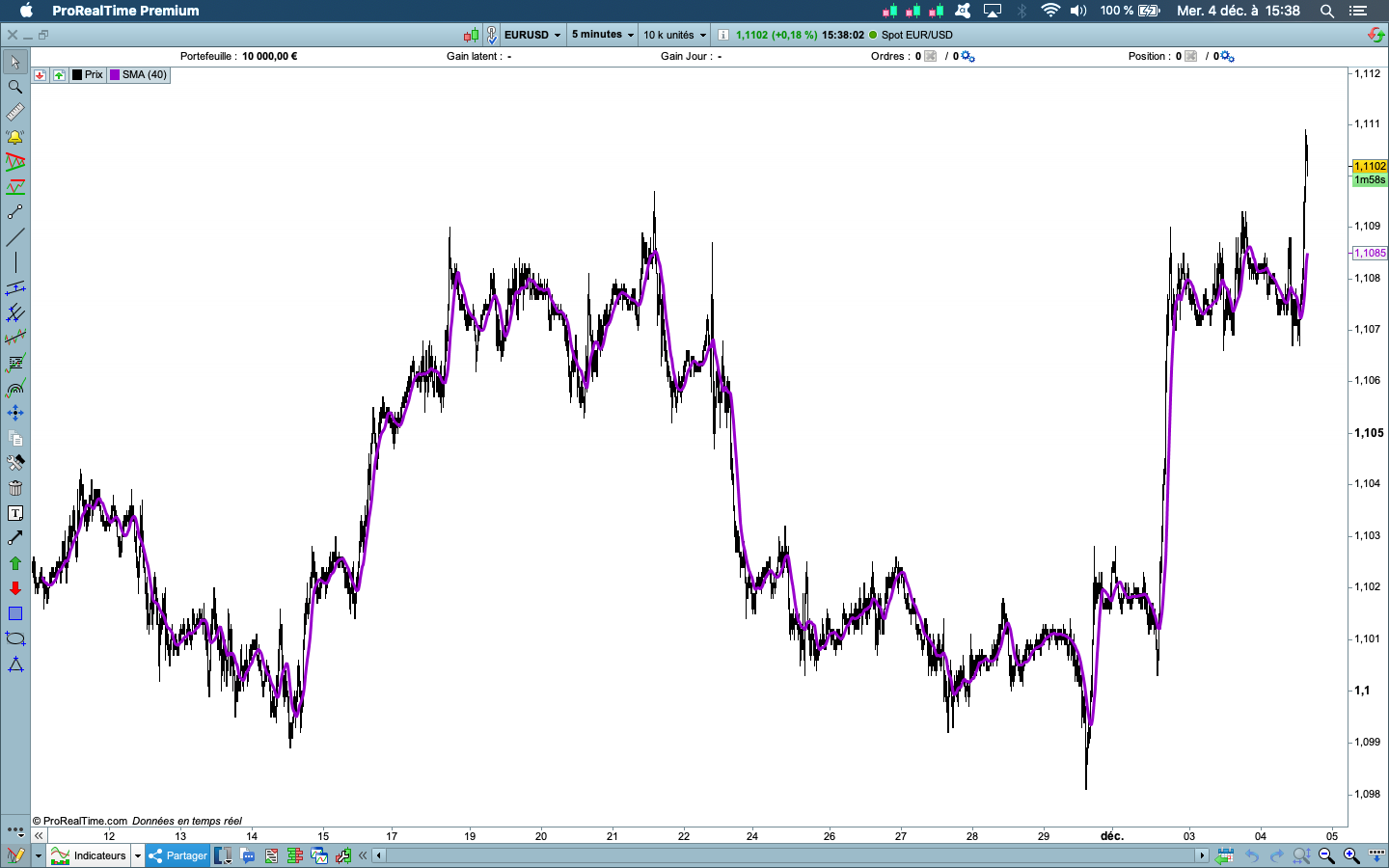The height and width of the screenshot is (868, 1389).
Task: Choose the black arrow drawing tool
Action: (x=14, y=538)
